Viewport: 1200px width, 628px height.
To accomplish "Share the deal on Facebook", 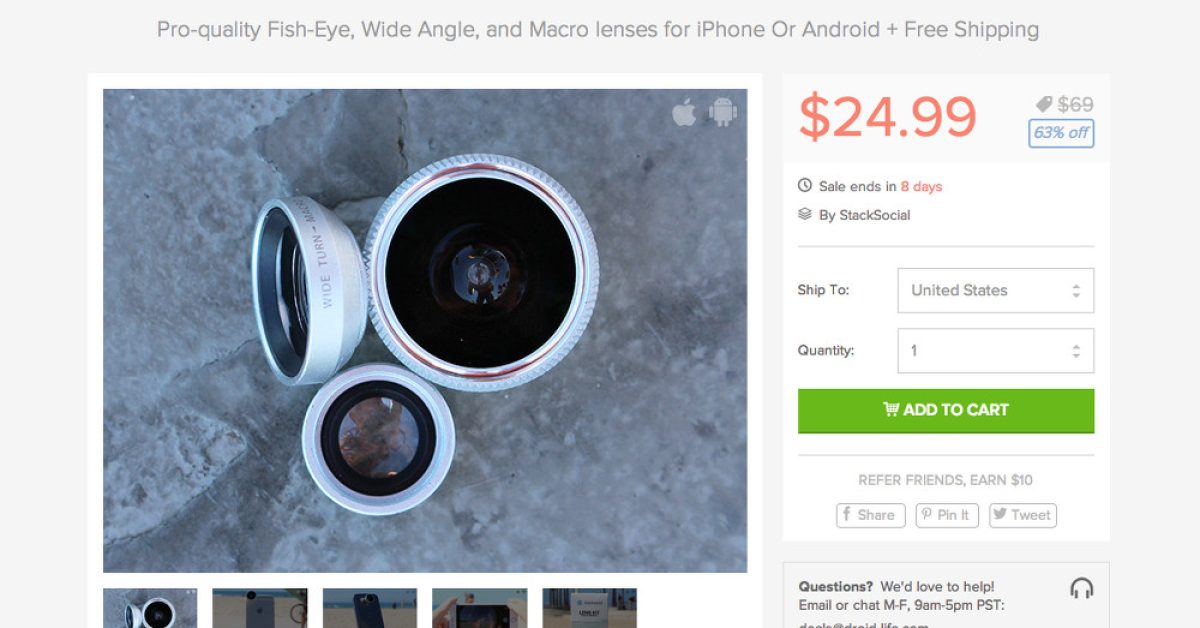I will (870, 515).
